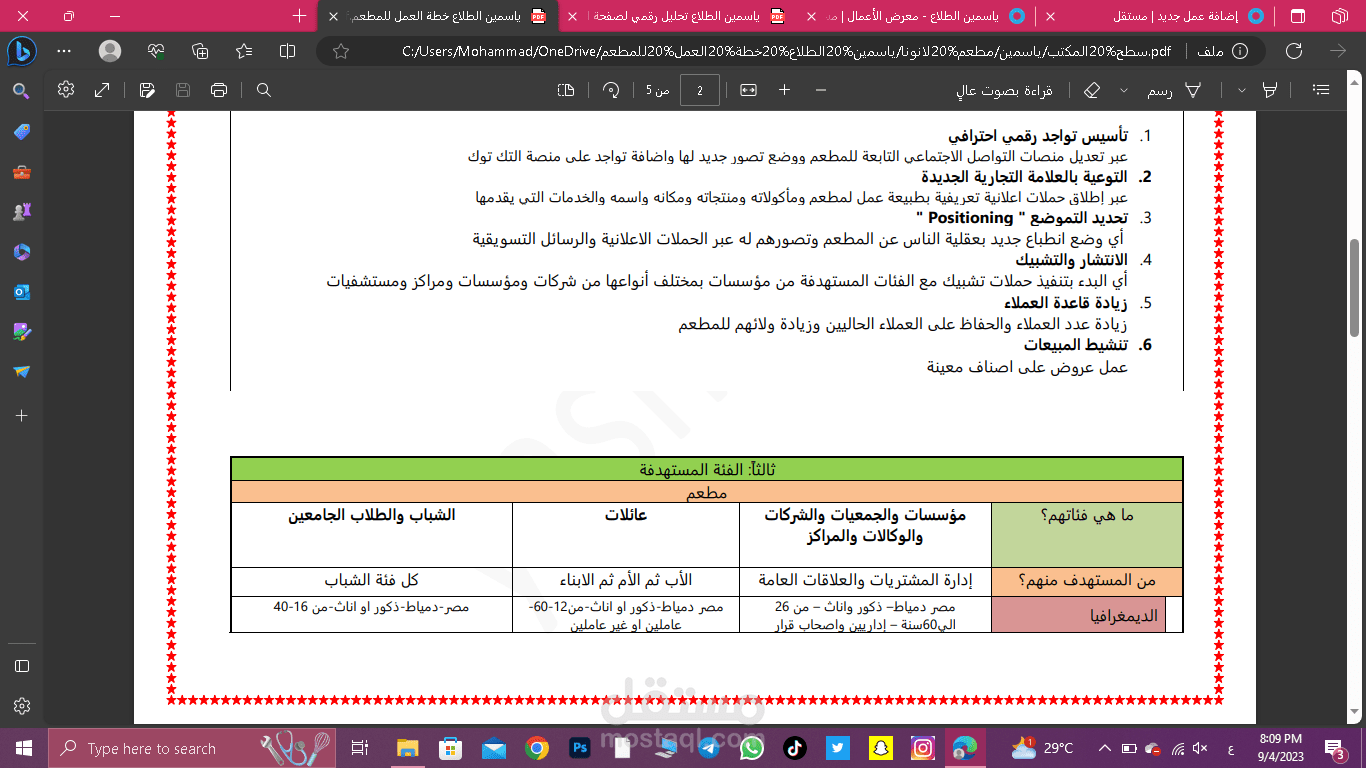Open search within the PDF
Image resolution: width=1366 pixels, height=768 pixels.
pos(263,89)
